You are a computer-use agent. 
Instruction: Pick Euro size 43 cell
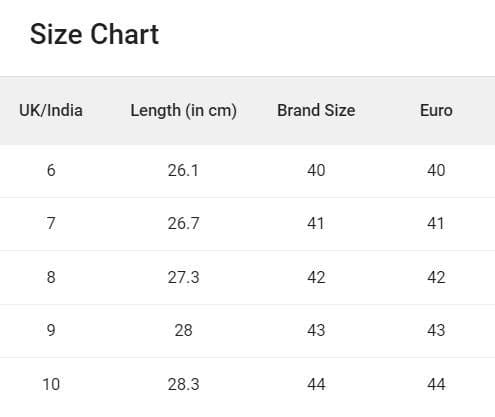436,330
